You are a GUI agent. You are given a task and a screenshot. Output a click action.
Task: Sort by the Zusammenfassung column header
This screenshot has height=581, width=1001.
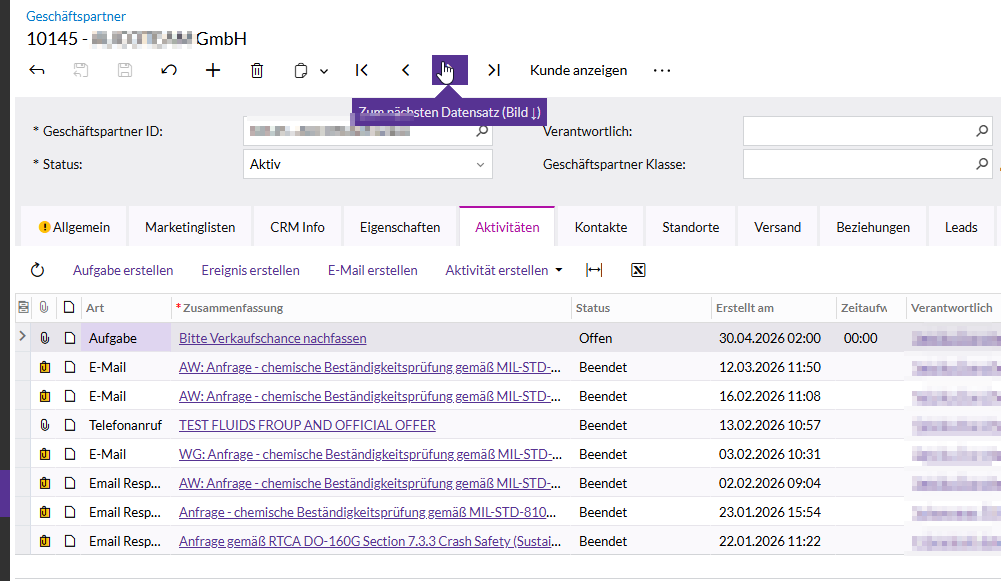371,308
